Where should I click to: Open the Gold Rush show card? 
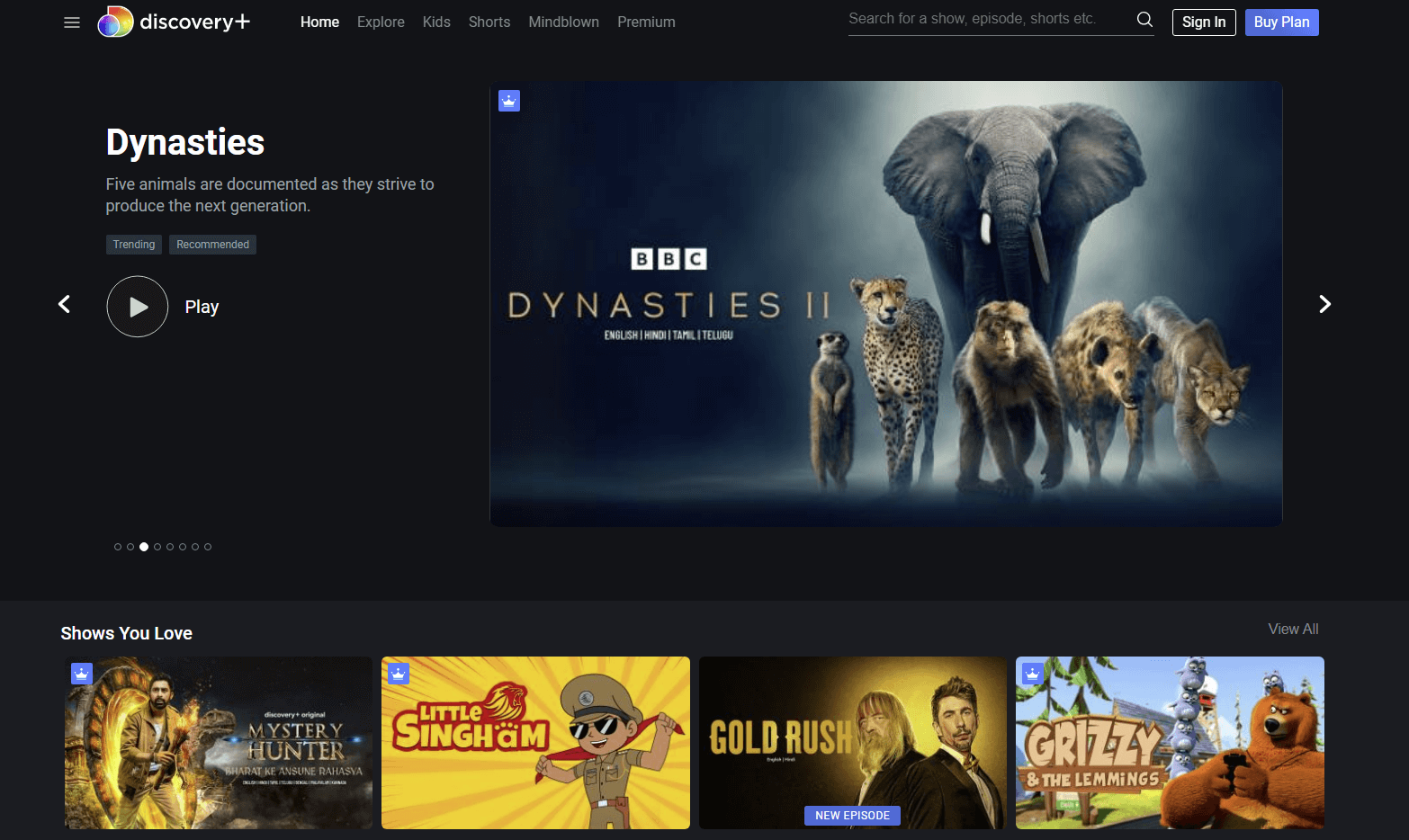[853, 743]
